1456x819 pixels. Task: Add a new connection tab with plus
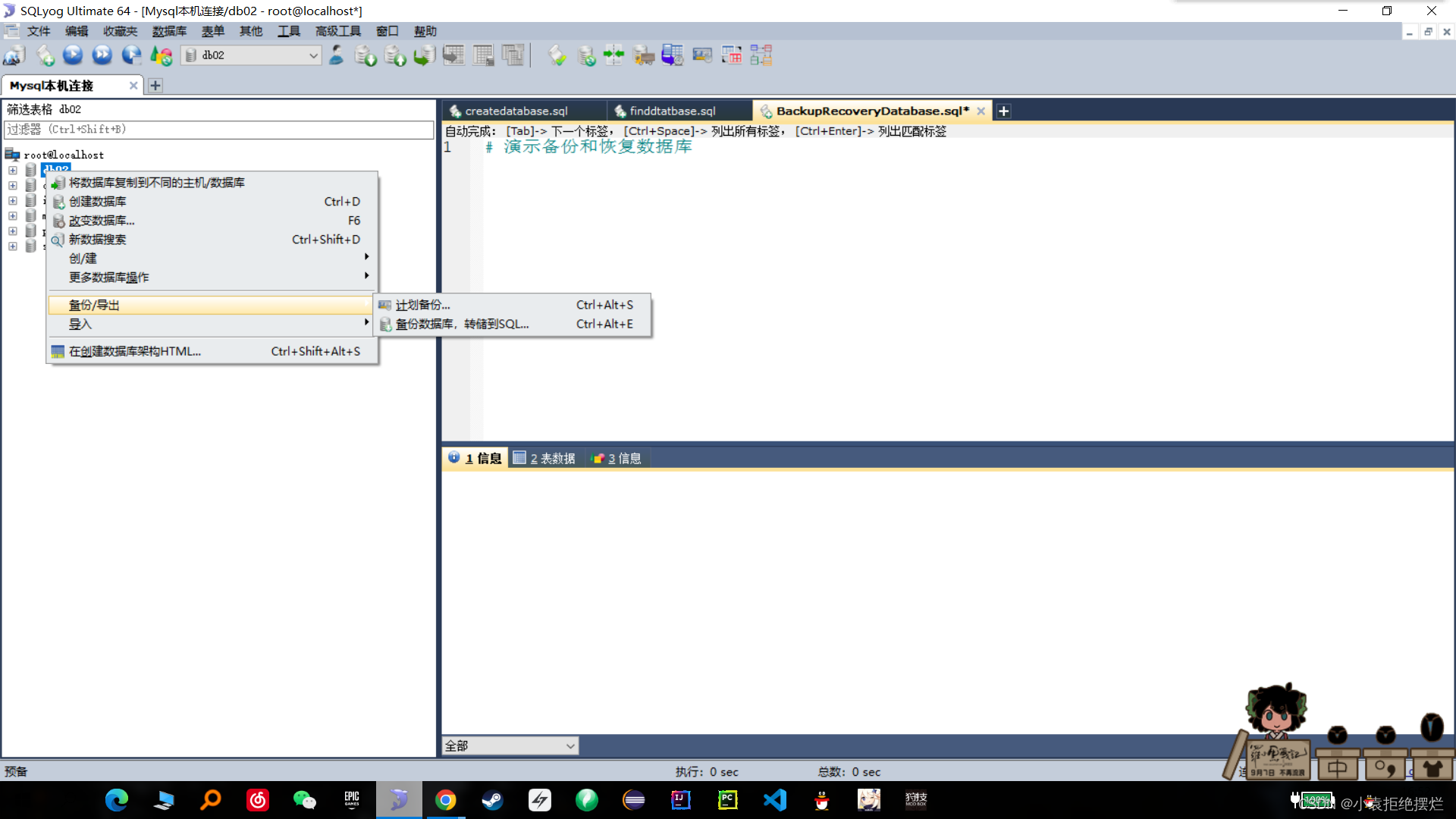tap(155, 86)
